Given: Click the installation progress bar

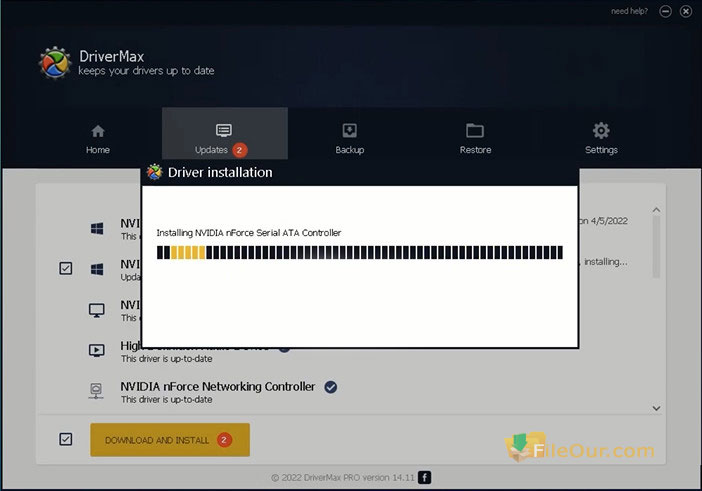Looking at the screenshot, I should (360, 252).
